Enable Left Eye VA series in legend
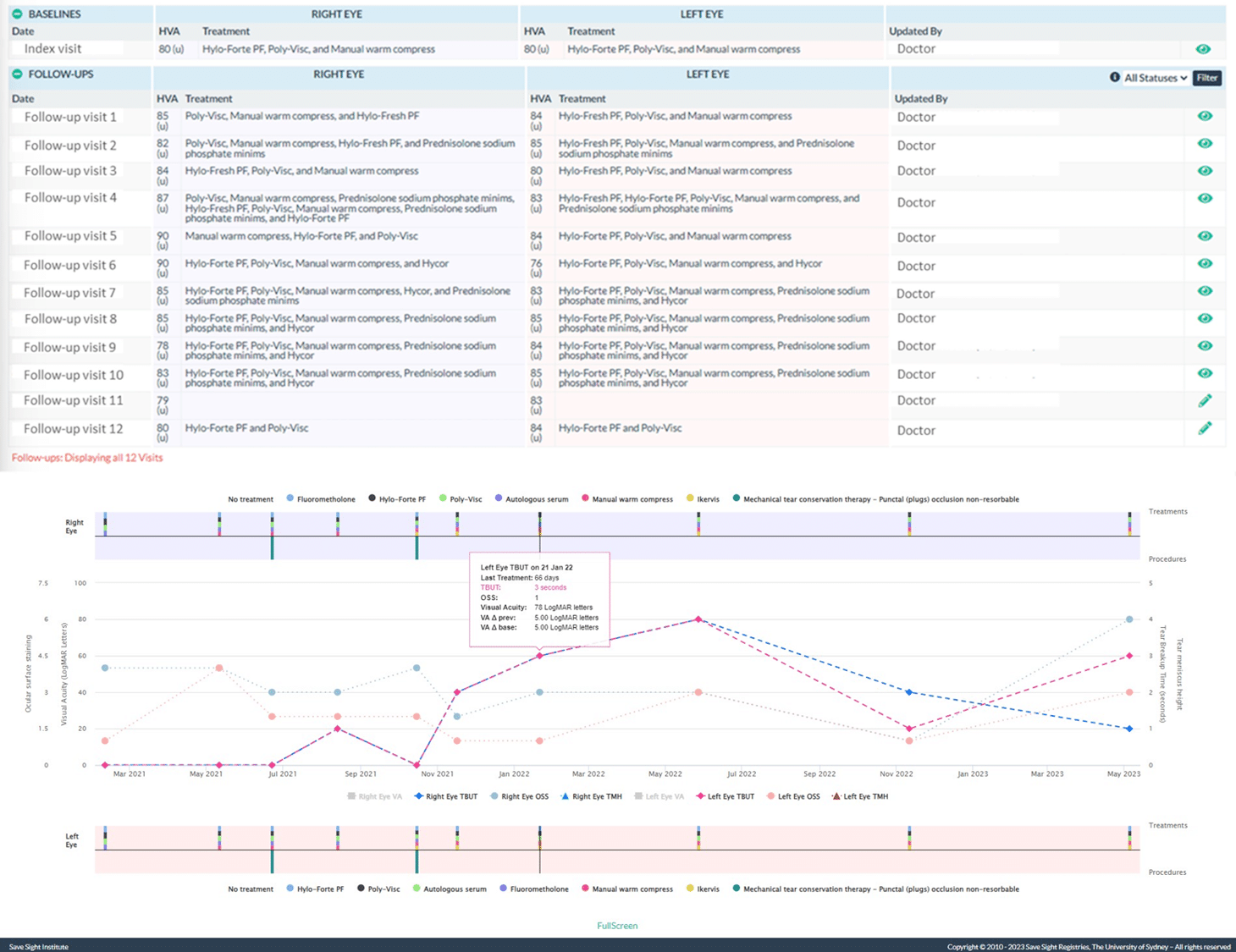This screenshot has height=952, width=1236. pyautogui.click(x=659, y=796)
